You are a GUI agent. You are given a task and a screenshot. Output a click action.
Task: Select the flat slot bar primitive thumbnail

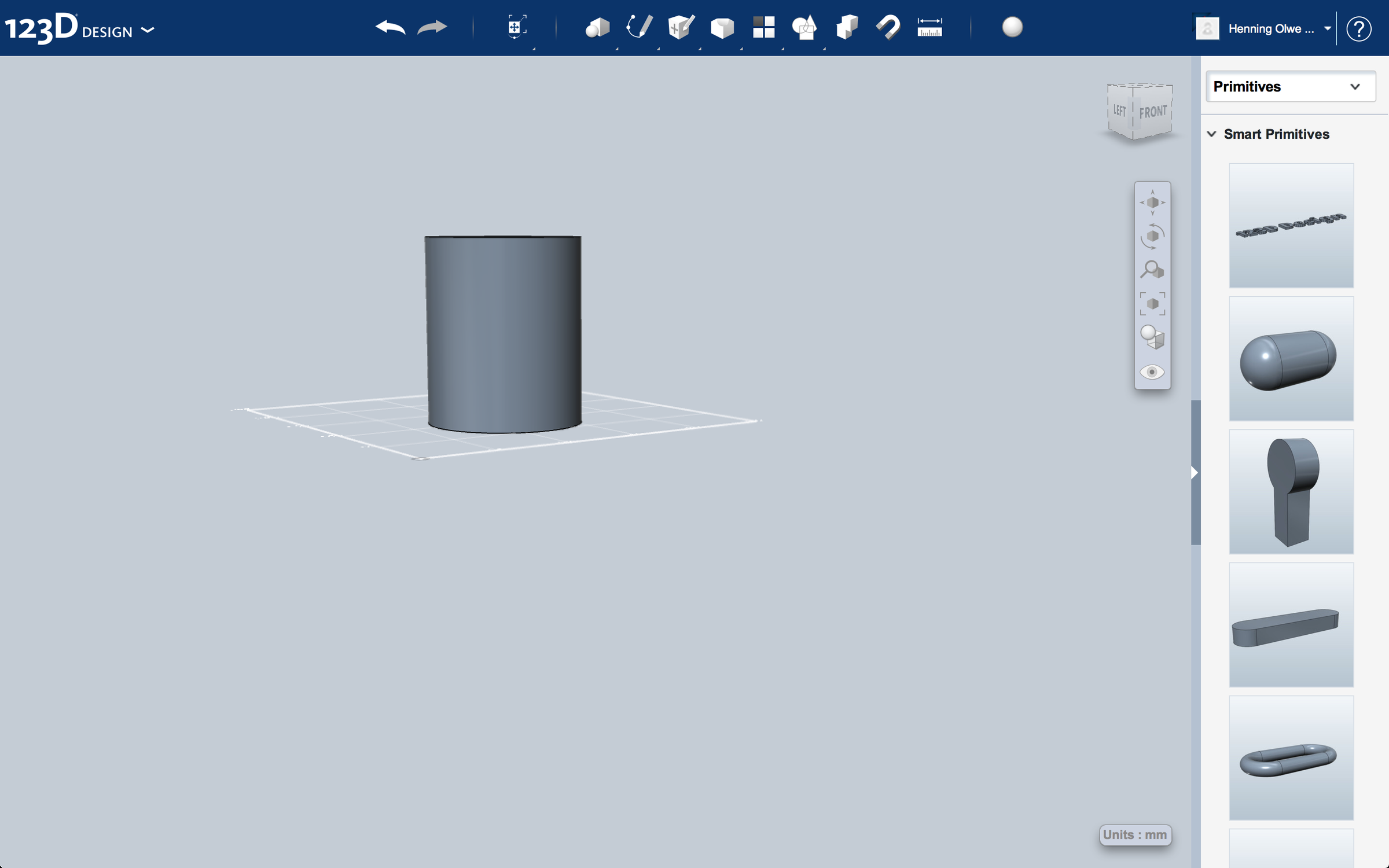click(1291, 625)
